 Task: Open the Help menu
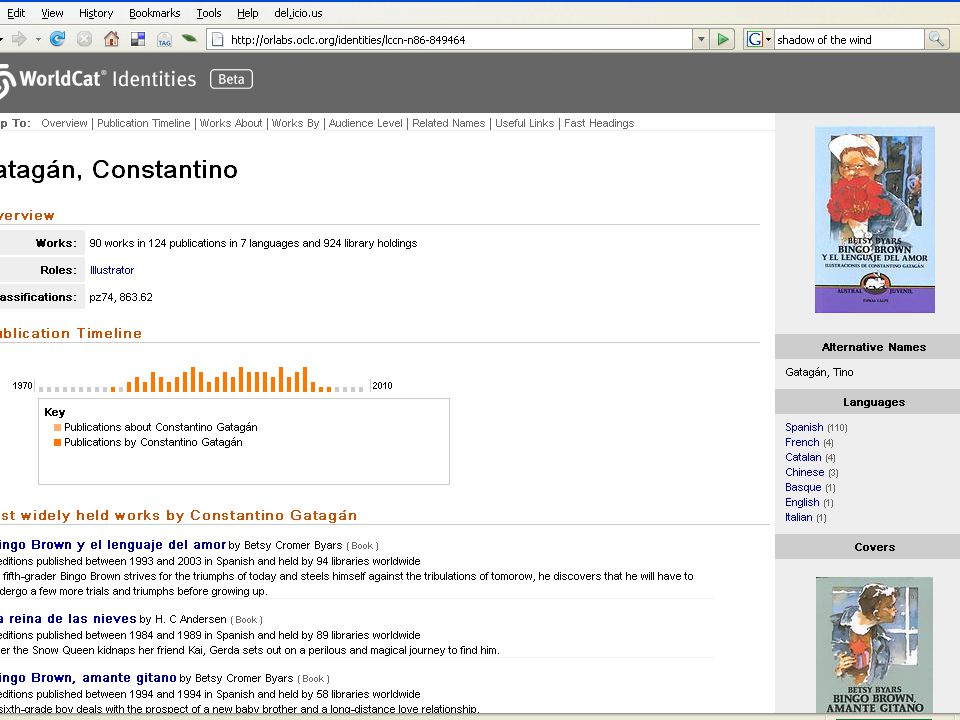tap(247, 13)
